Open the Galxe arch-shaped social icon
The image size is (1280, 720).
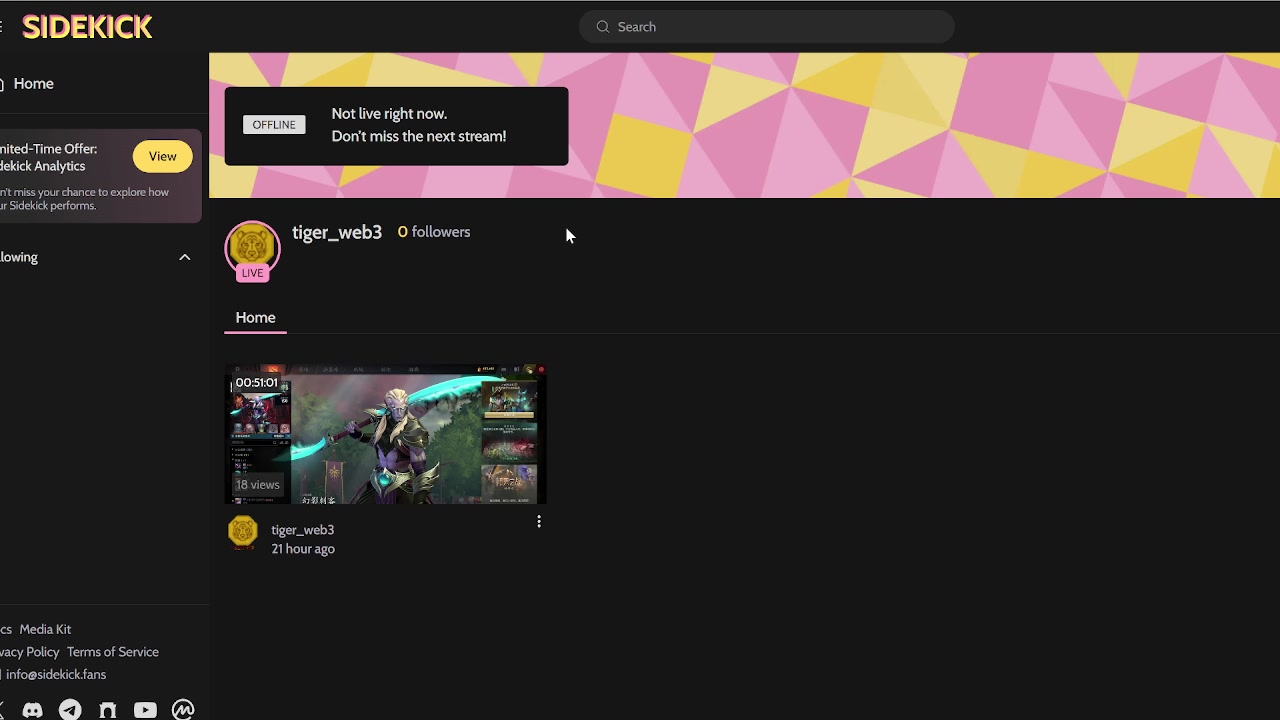click(x=108, y=710)
